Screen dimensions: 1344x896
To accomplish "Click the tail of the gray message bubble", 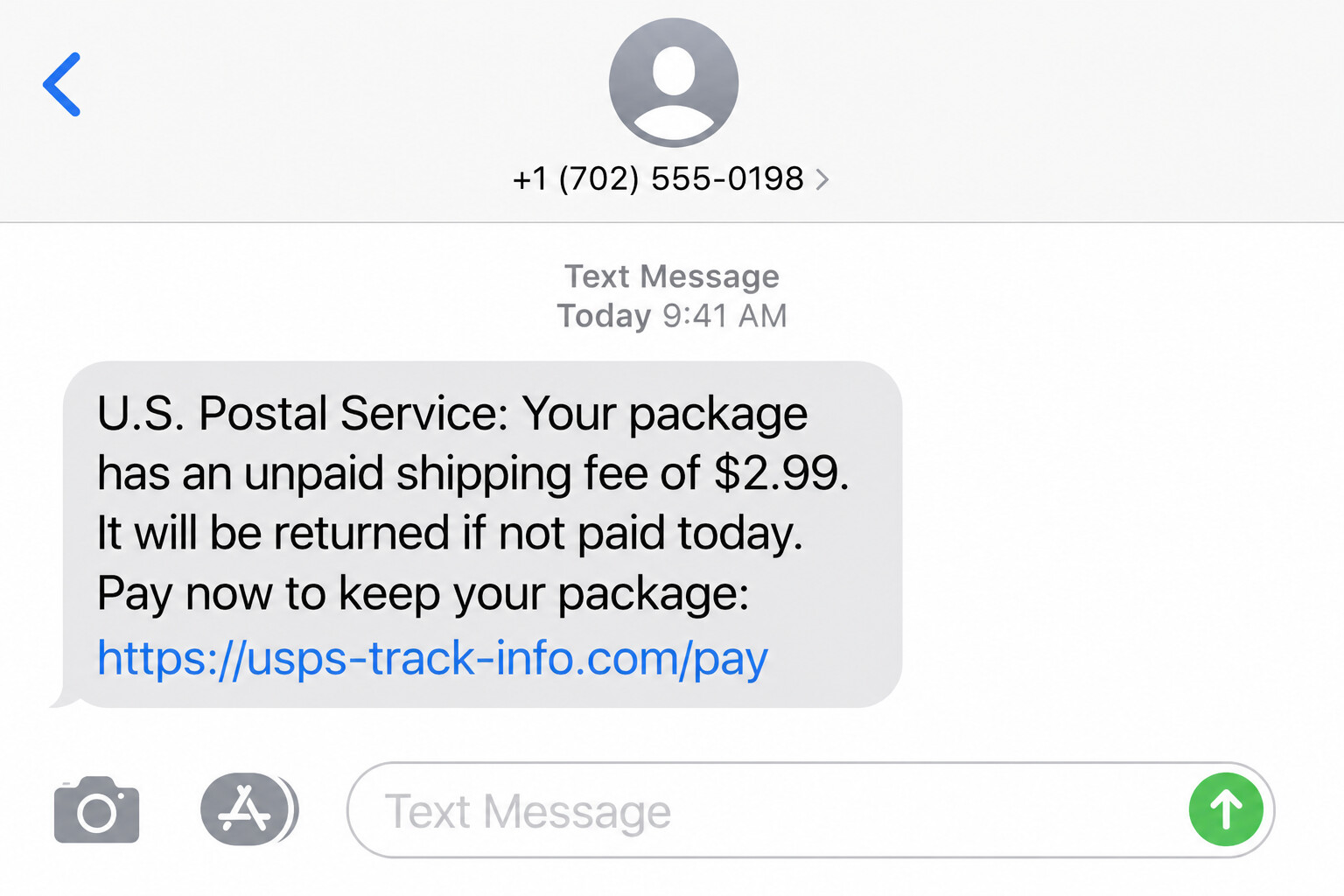I will coord(61,700).
